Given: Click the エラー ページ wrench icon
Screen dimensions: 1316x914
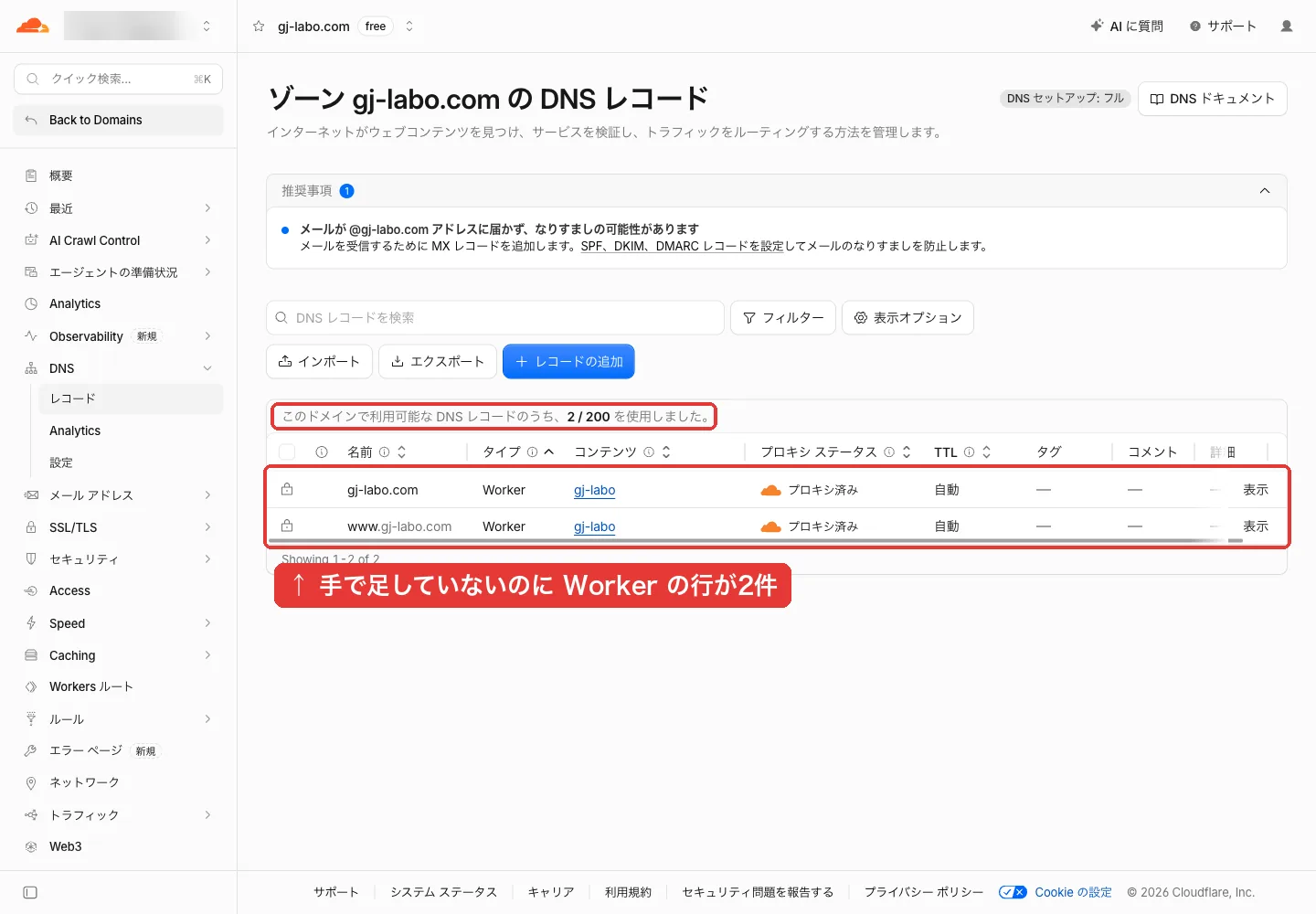Looking at the screenshot, I should point(31,750).
